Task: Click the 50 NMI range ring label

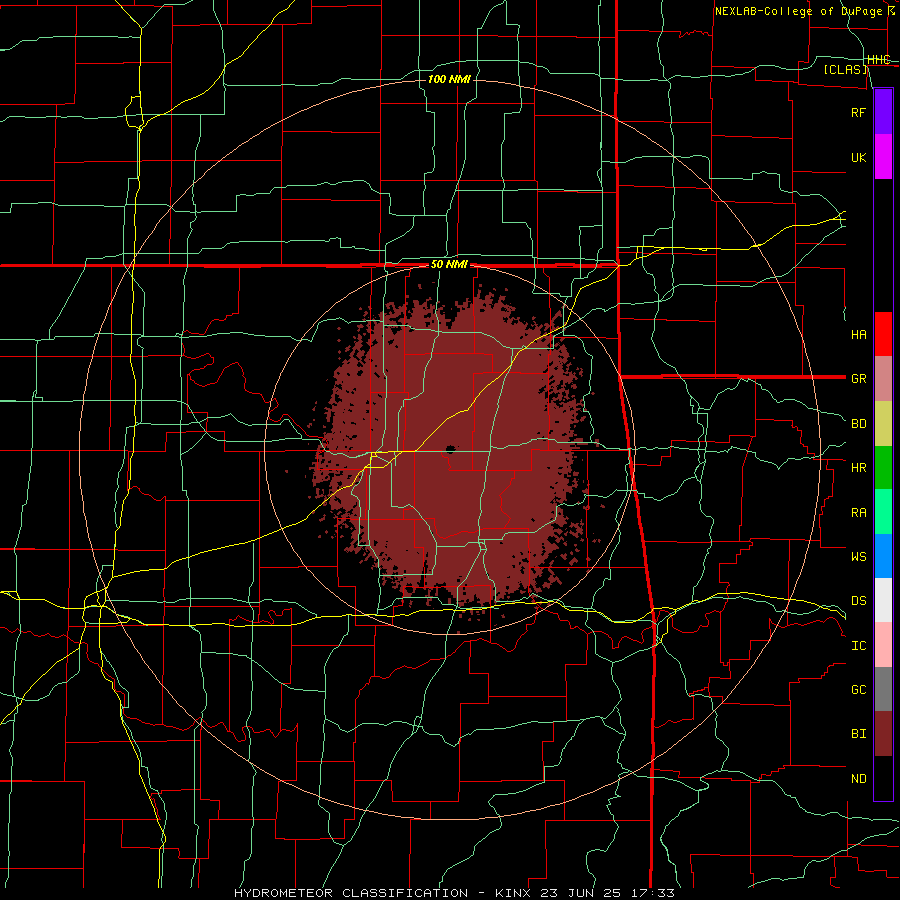Action: (449, 264)
